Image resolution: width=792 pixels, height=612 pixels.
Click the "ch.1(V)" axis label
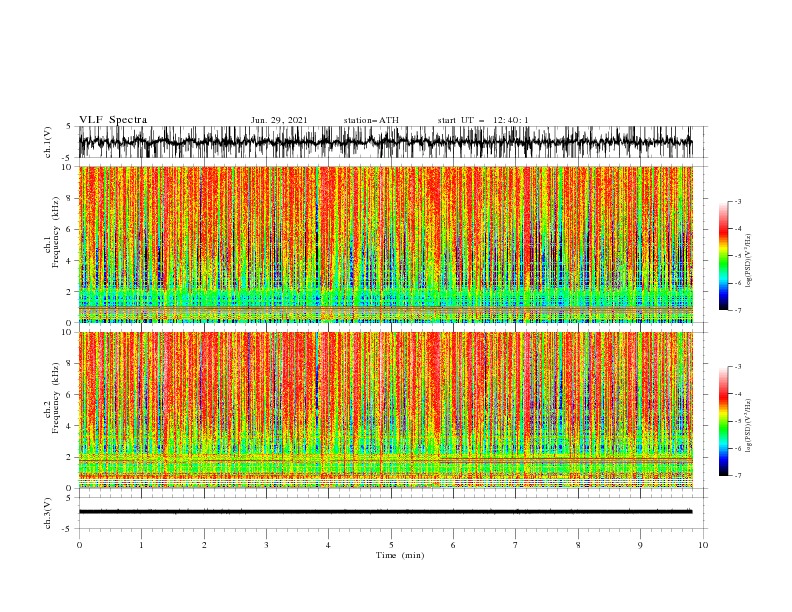[x=48, y=142]
